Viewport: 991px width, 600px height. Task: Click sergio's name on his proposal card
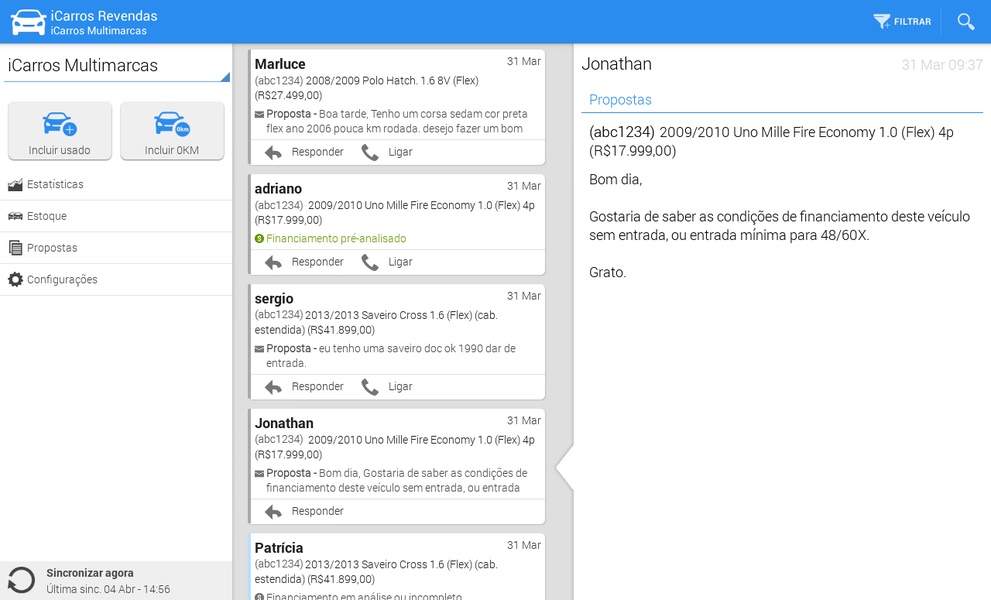pos(274,298)
